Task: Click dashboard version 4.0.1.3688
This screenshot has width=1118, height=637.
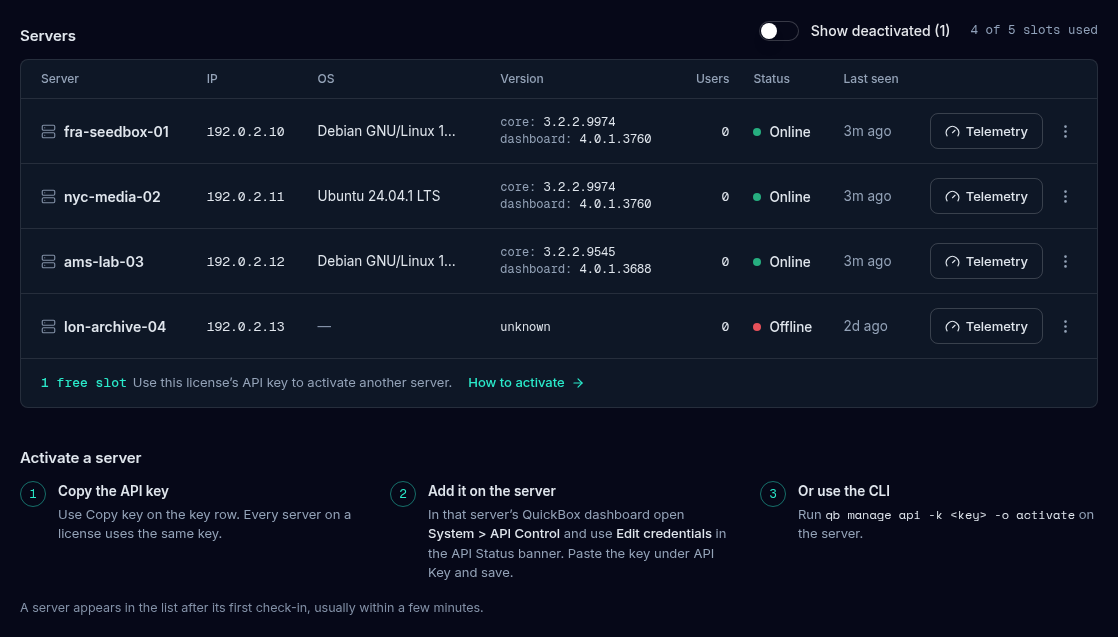Action: click(x=615, y=269)
